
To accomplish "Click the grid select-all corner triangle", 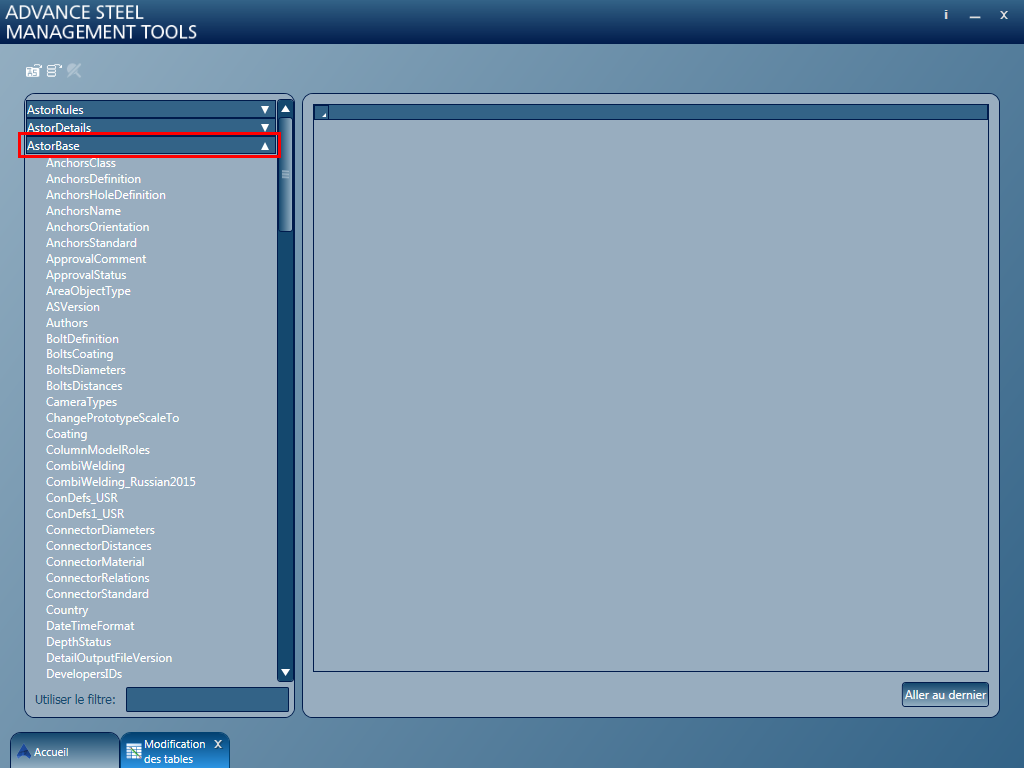I will [x=322, y=113].
